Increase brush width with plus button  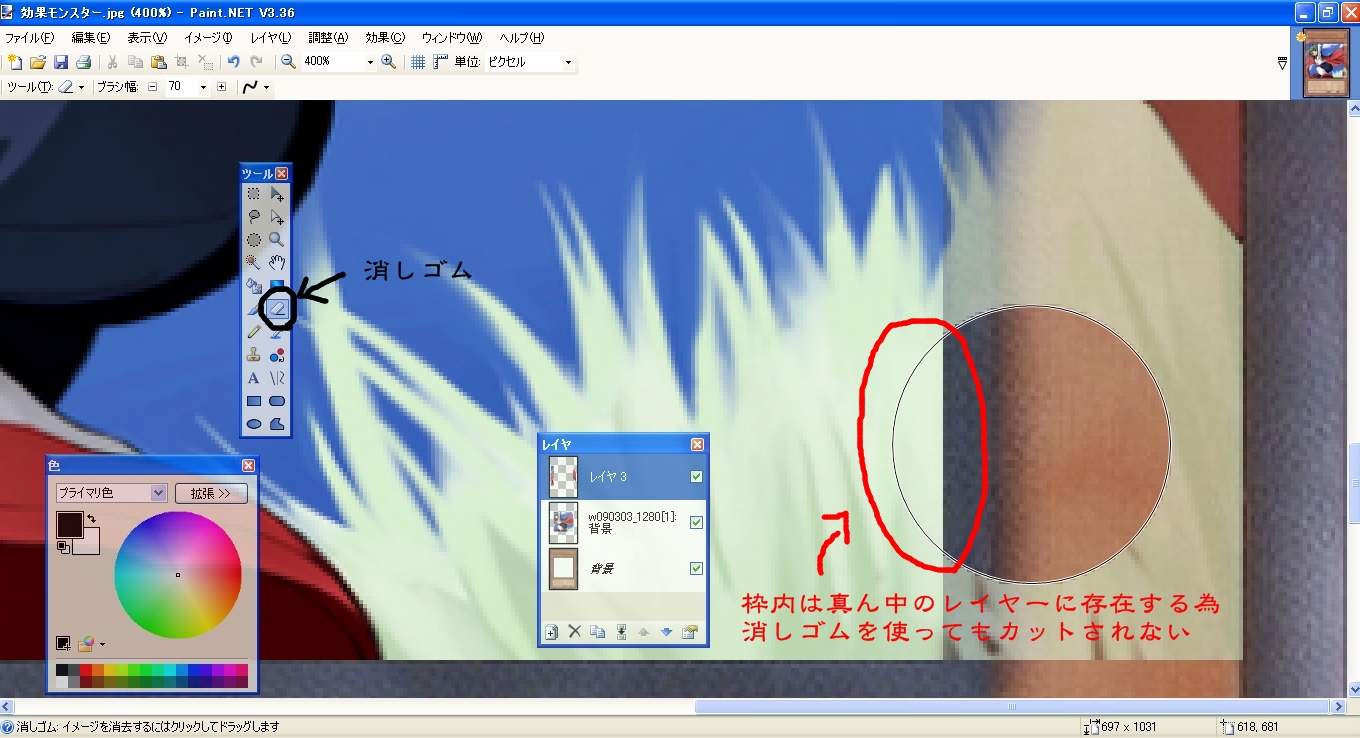point(222,87)
